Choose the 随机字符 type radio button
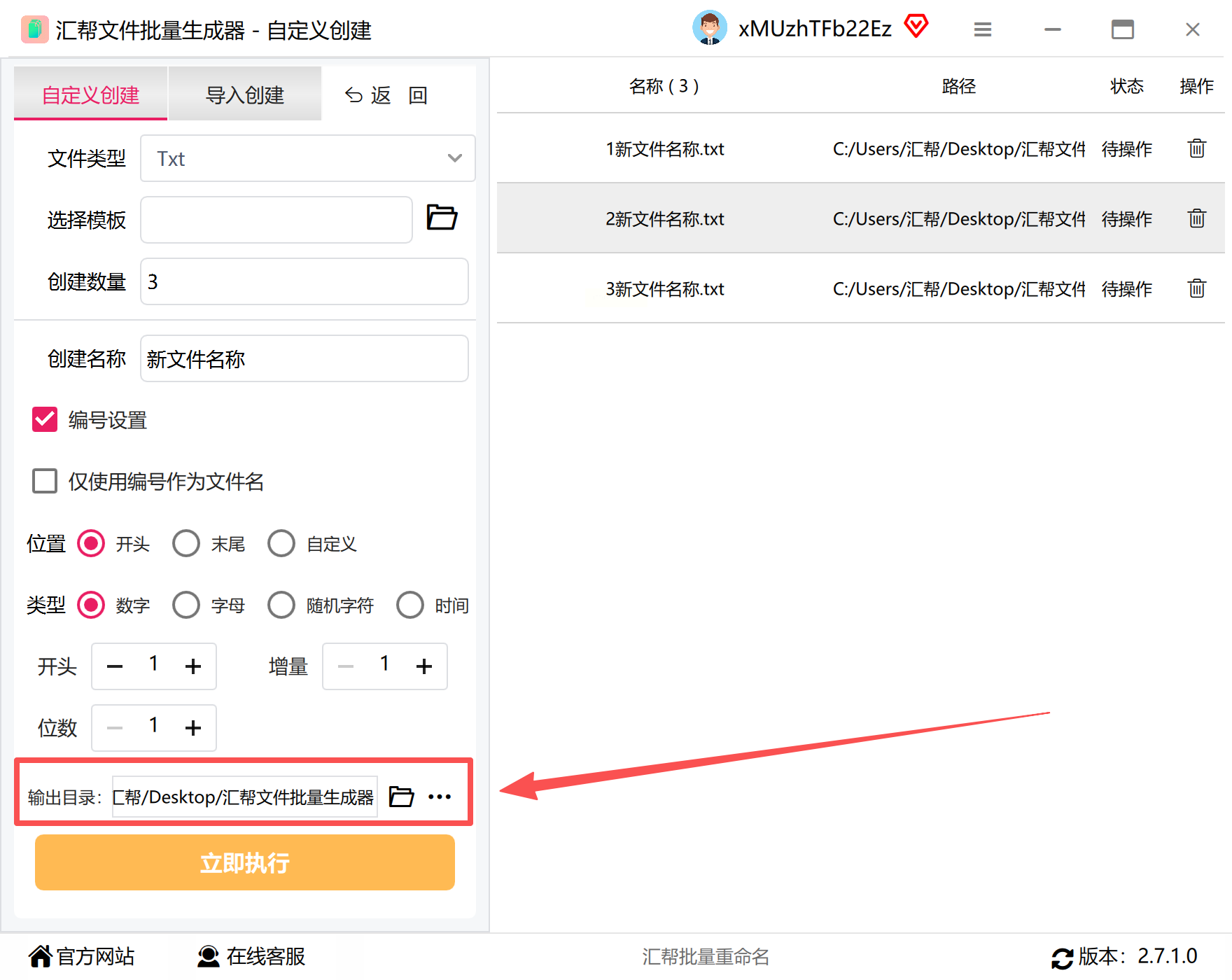 pyautogui.click(x=281, y=605)
